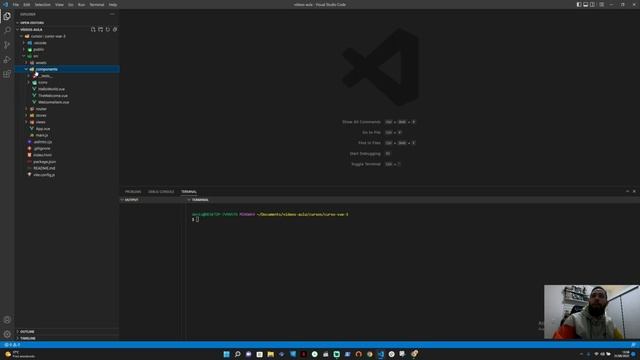Toggle bottom panel layout icon in title bar
640x360 pixels.
[x=585, y=4]
